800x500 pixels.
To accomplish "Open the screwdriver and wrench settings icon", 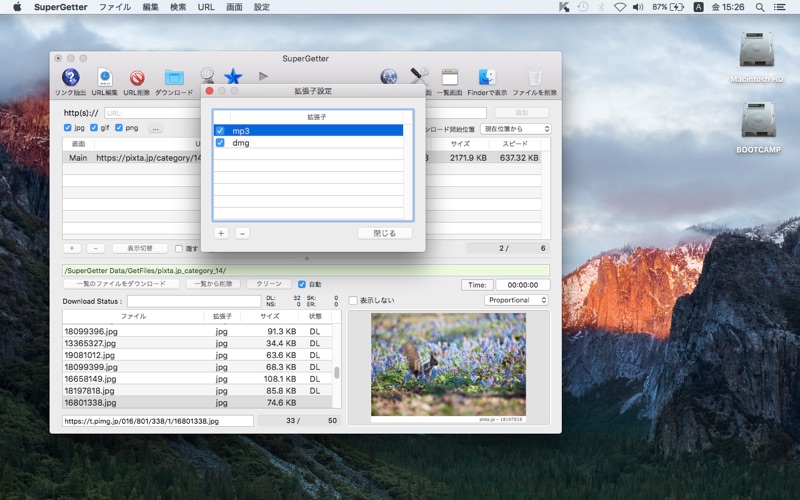I will click(419, 76).
